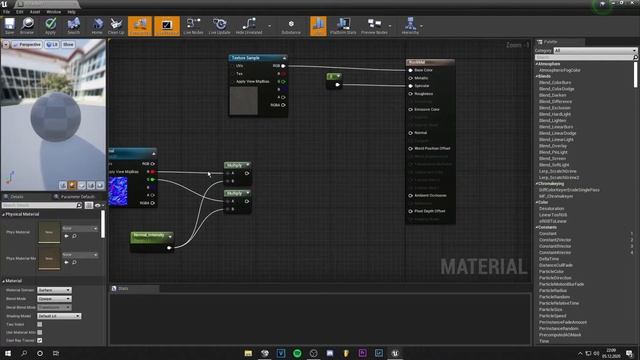
Task: Enable the Two Sided checkbox
Action: (40, 324)
